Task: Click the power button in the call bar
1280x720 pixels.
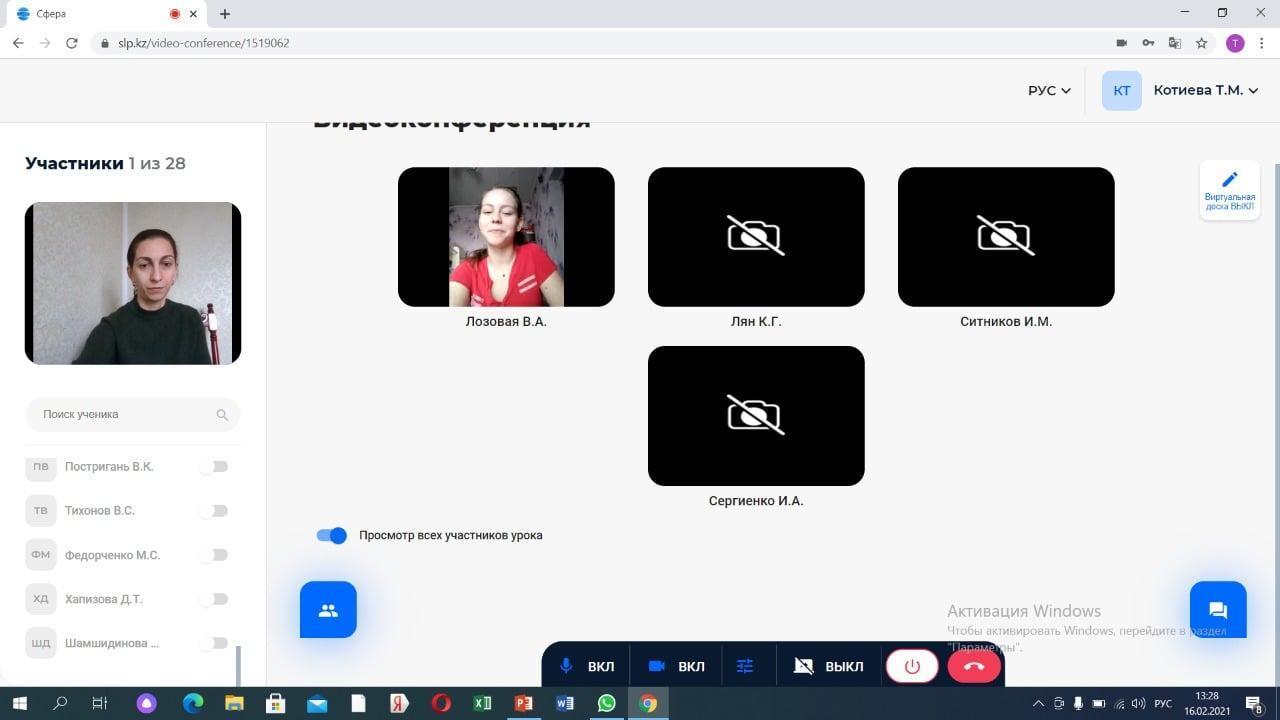Action: (912, 666)
